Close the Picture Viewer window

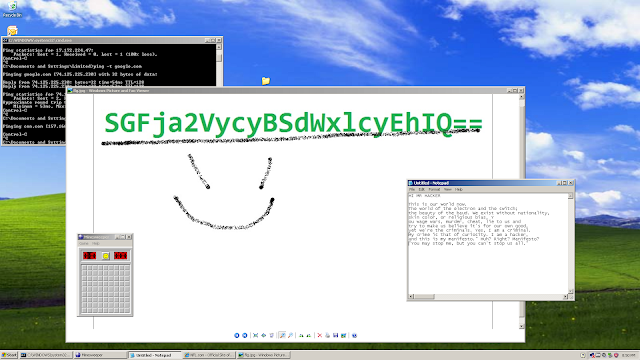521,91
